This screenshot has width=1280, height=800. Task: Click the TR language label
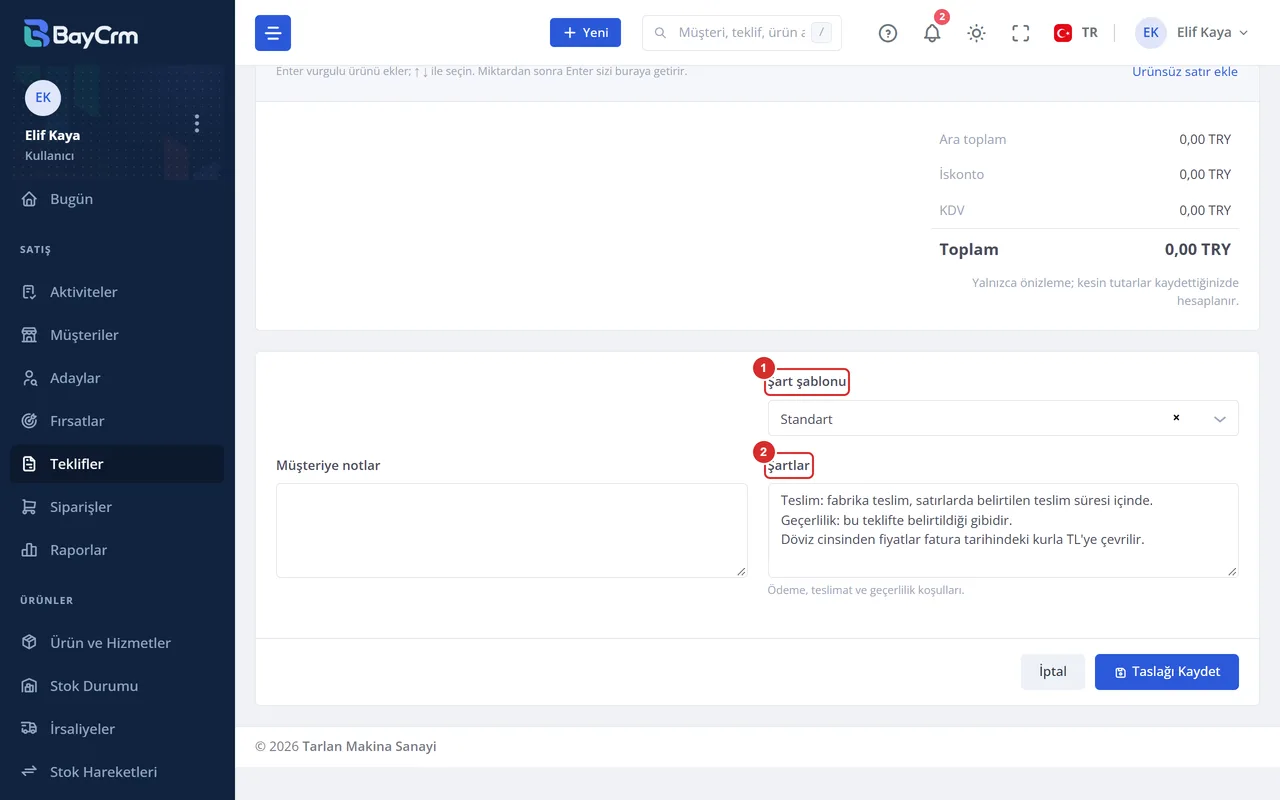click(1090, 33)
